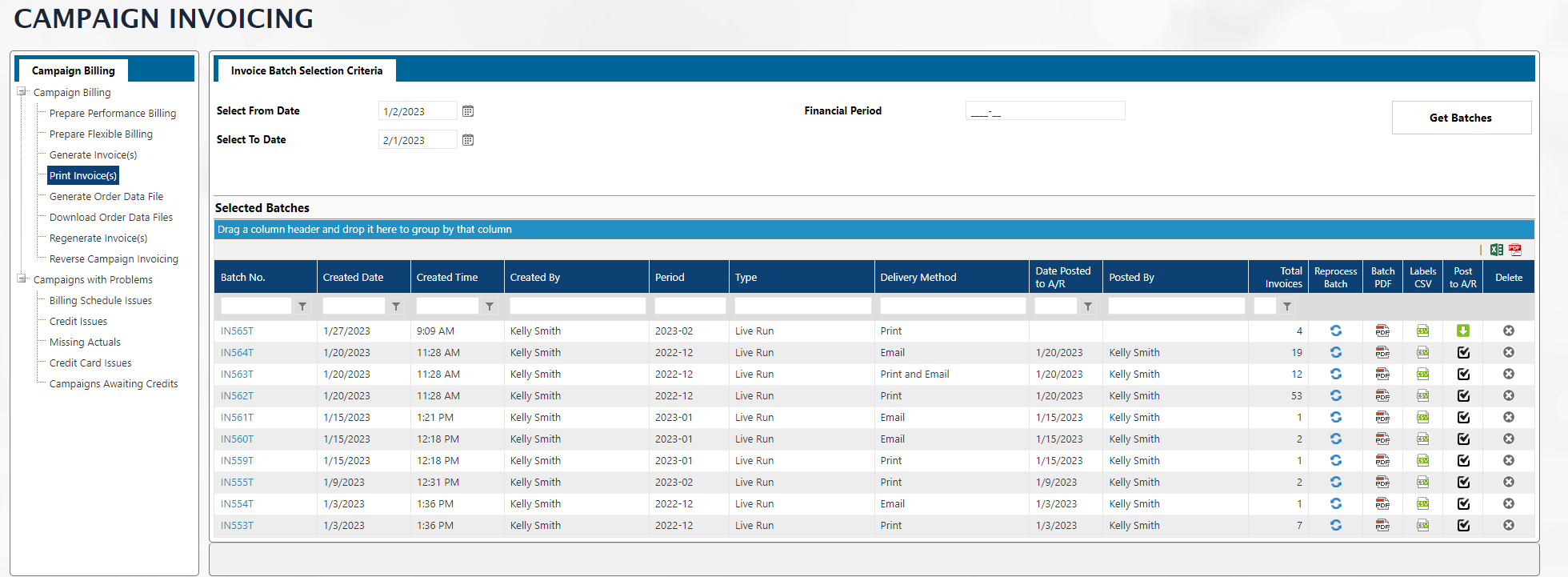Image resolution: width=1568 pixels, height=577 pixels.
Task: Click the Financial Period input field
Action: (1044, 111)
